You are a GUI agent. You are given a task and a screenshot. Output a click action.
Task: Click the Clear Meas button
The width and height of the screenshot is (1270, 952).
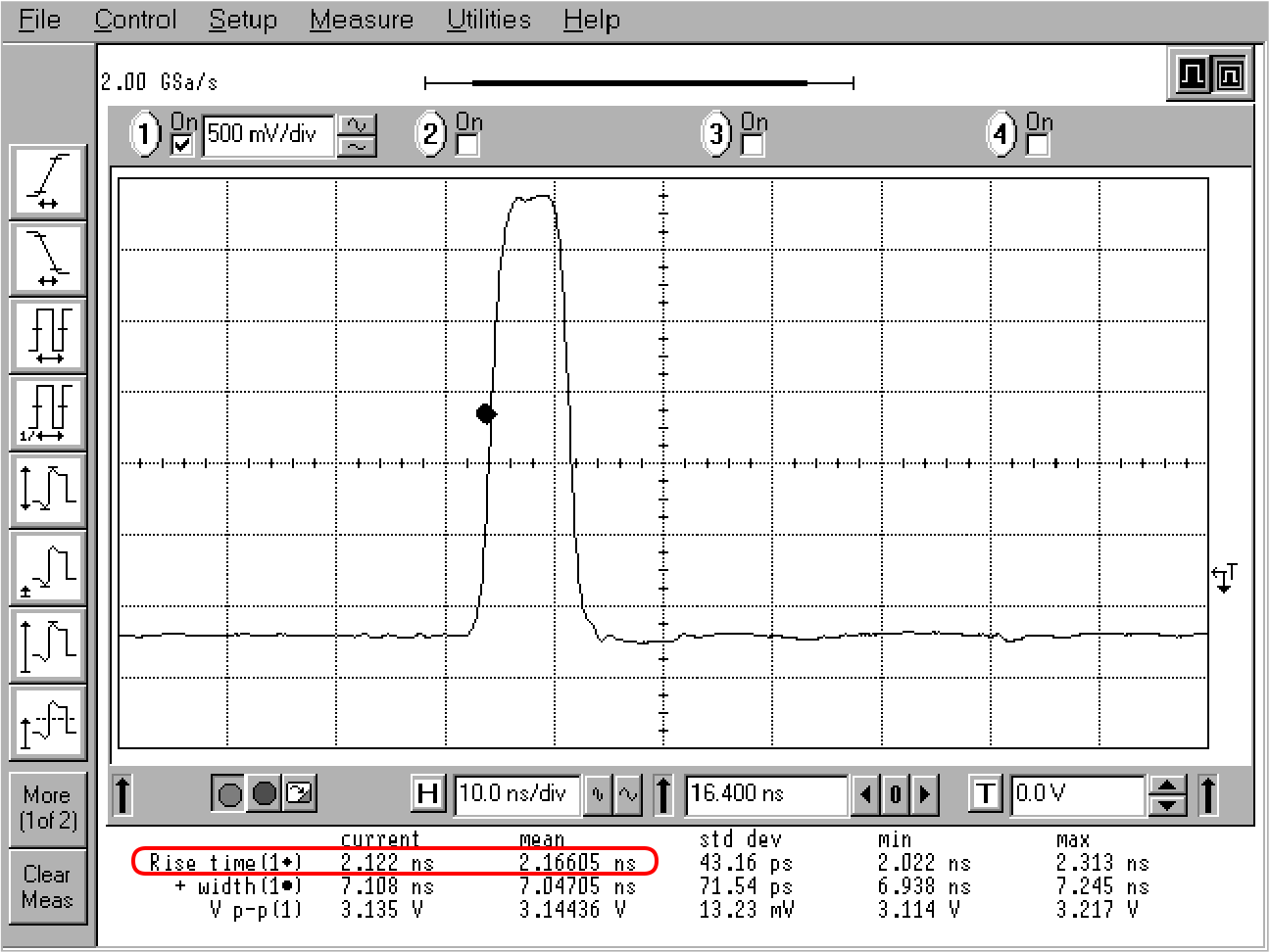point(47,886)
